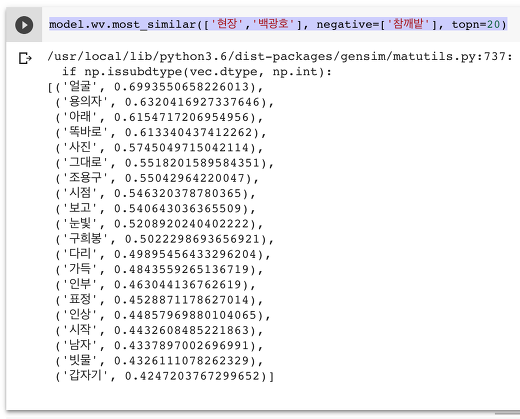The height and width of the screenshot is (419, 520).
Task: Select the '참깨밭' negative string in code
Action: point(408,24)
